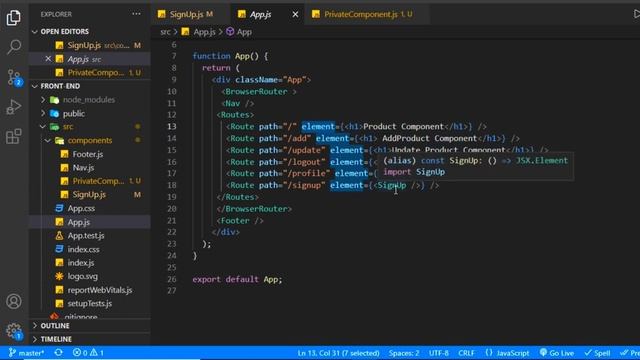The image size is (640, 360).
Task: Open reportWebVitals.js file
Action: click(x=100, y=290)
